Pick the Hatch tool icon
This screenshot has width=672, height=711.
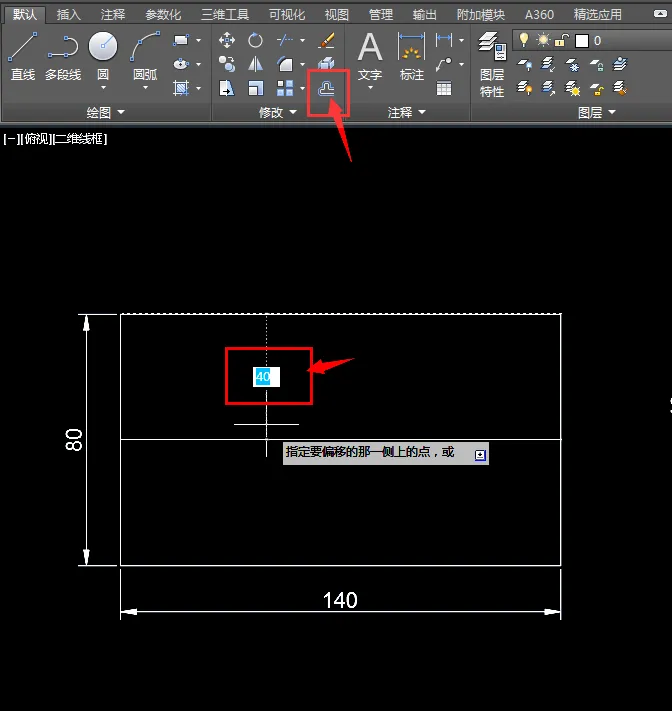pyautogui.click(x=181, y=88)
